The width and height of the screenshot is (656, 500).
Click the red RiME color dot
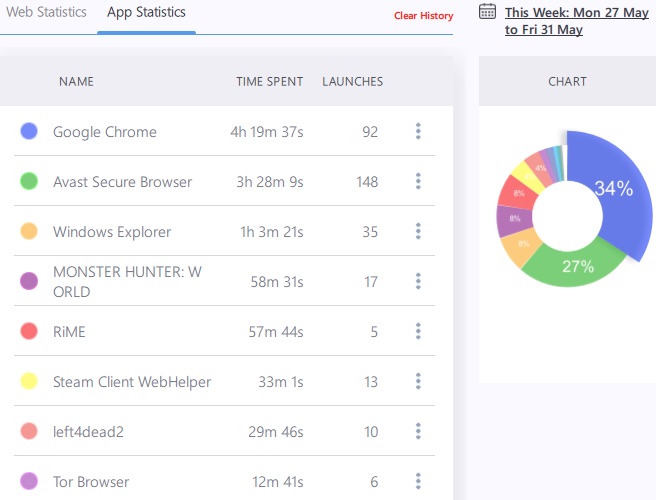[x=29, y=331]
